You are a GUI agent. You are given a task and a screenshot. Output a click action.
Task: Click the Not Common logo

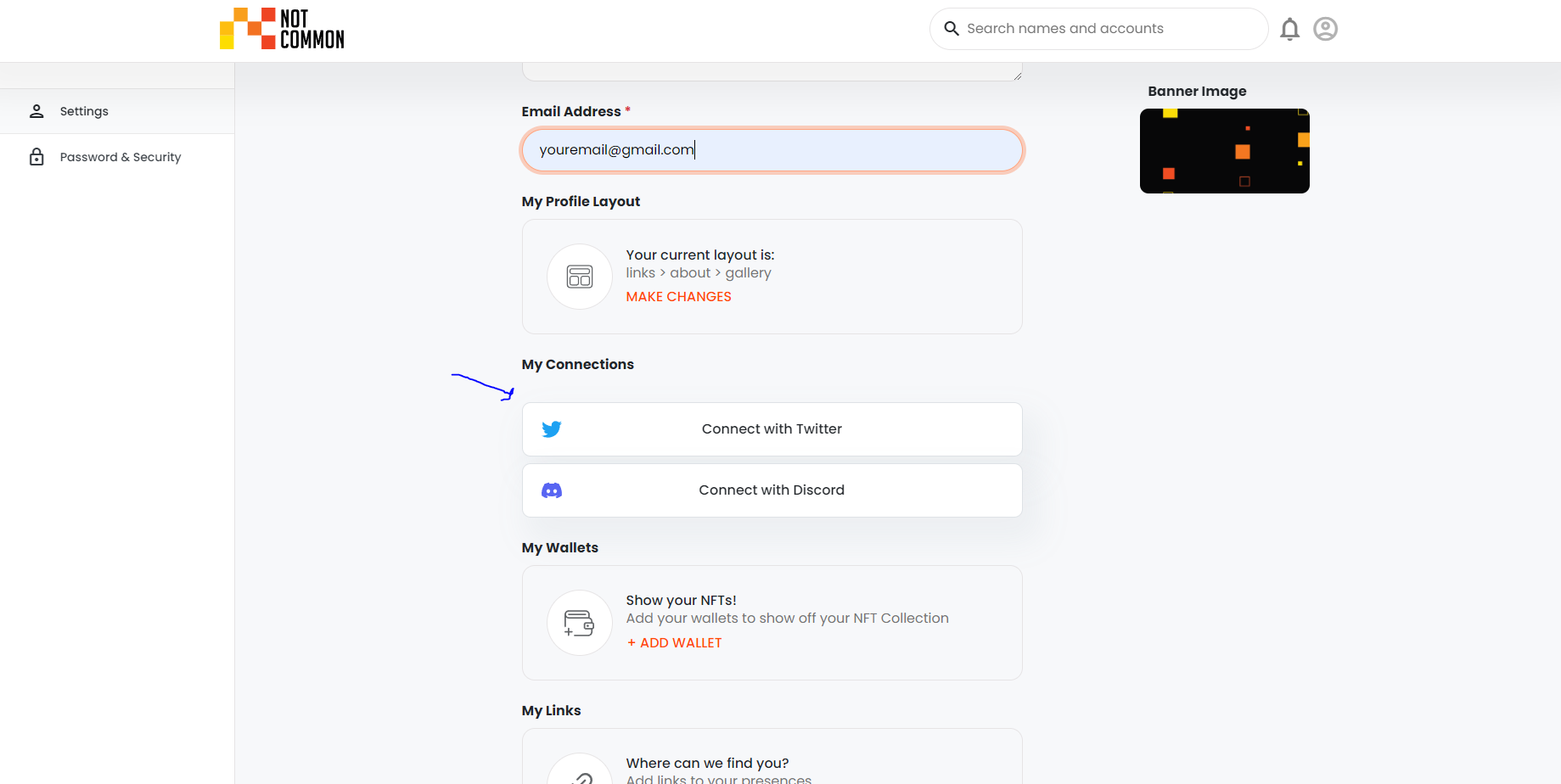coord(282,29)
